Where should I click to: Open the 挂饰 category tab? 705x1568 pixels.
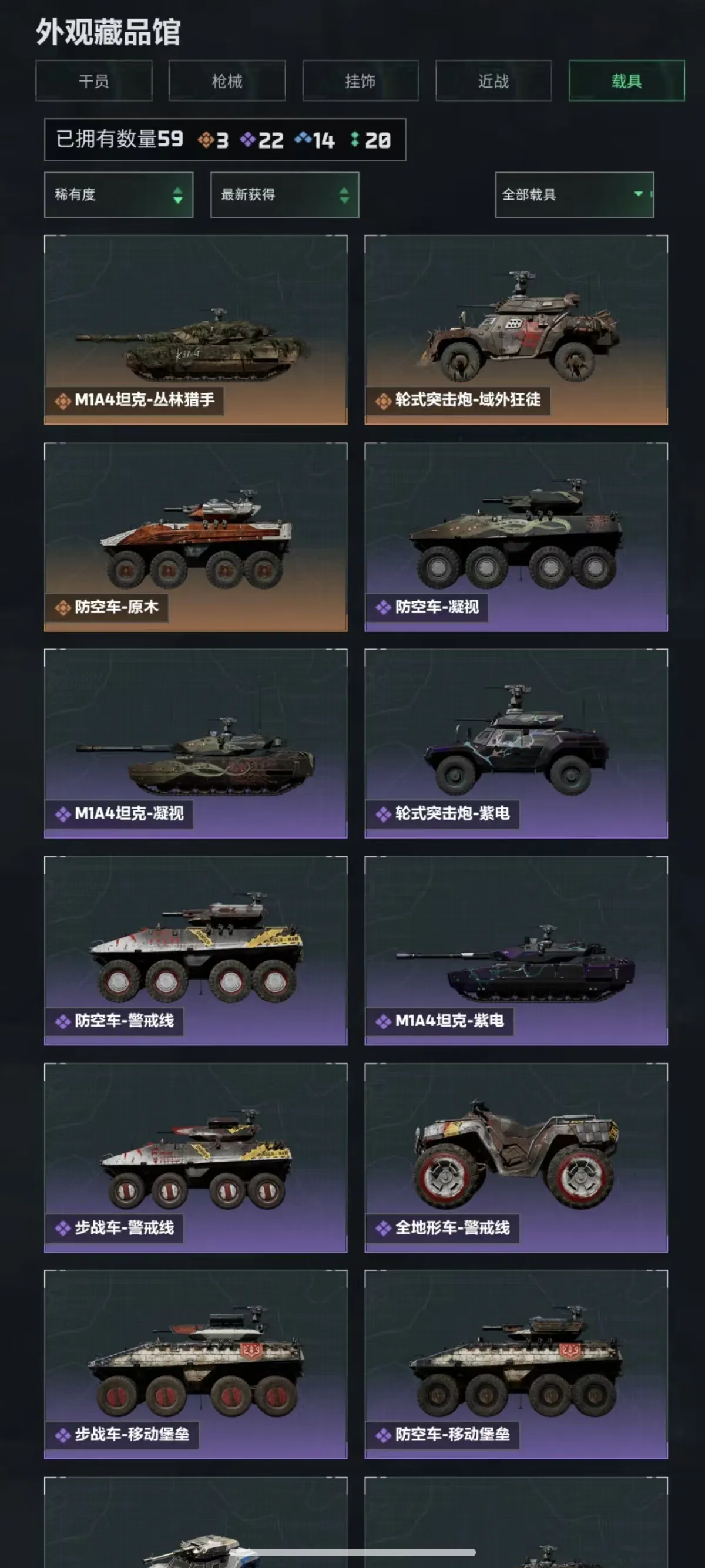pyautogui.click(x=360, y=80)
